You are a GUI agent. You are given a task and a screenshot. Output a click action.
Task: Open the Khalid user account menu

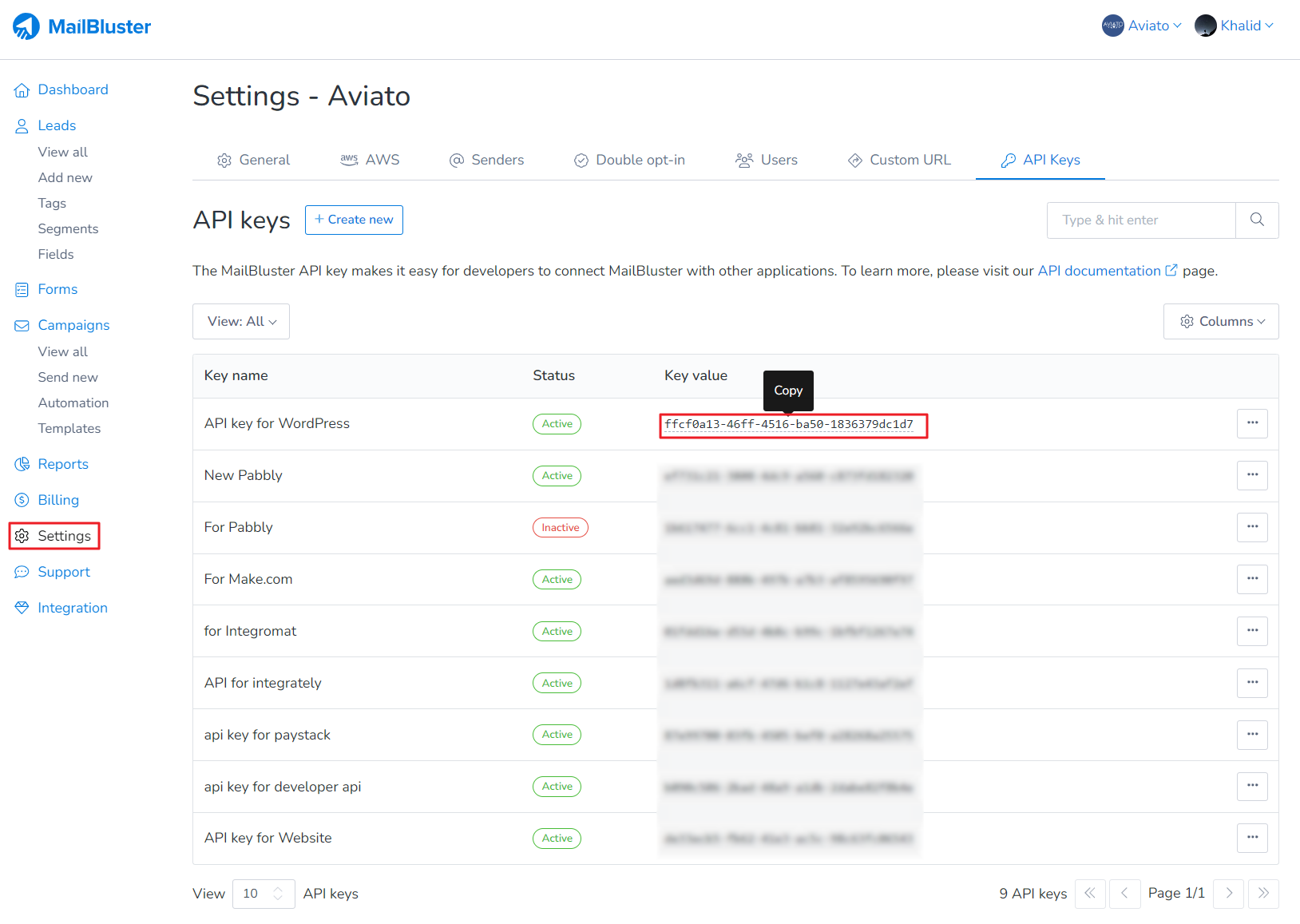pyautogui.click(x=1234, y=26)
